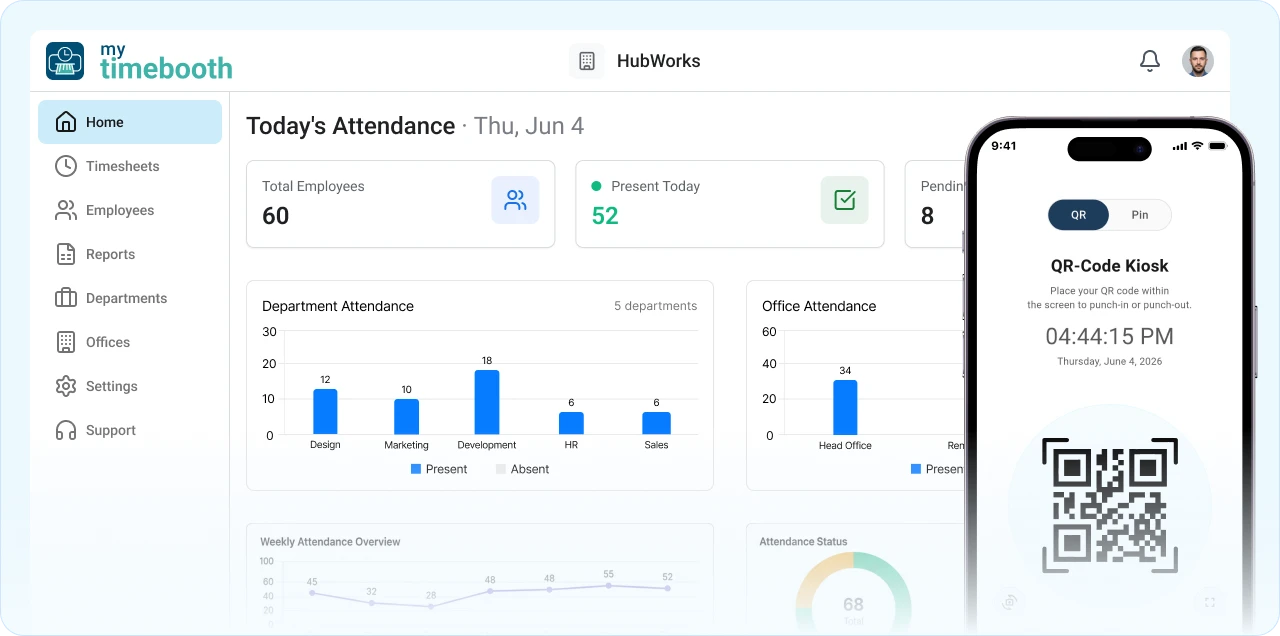Click the HubWorks building icon
Image resolution: width=1280 pixels, height=636 pixels.
point(587,61)
